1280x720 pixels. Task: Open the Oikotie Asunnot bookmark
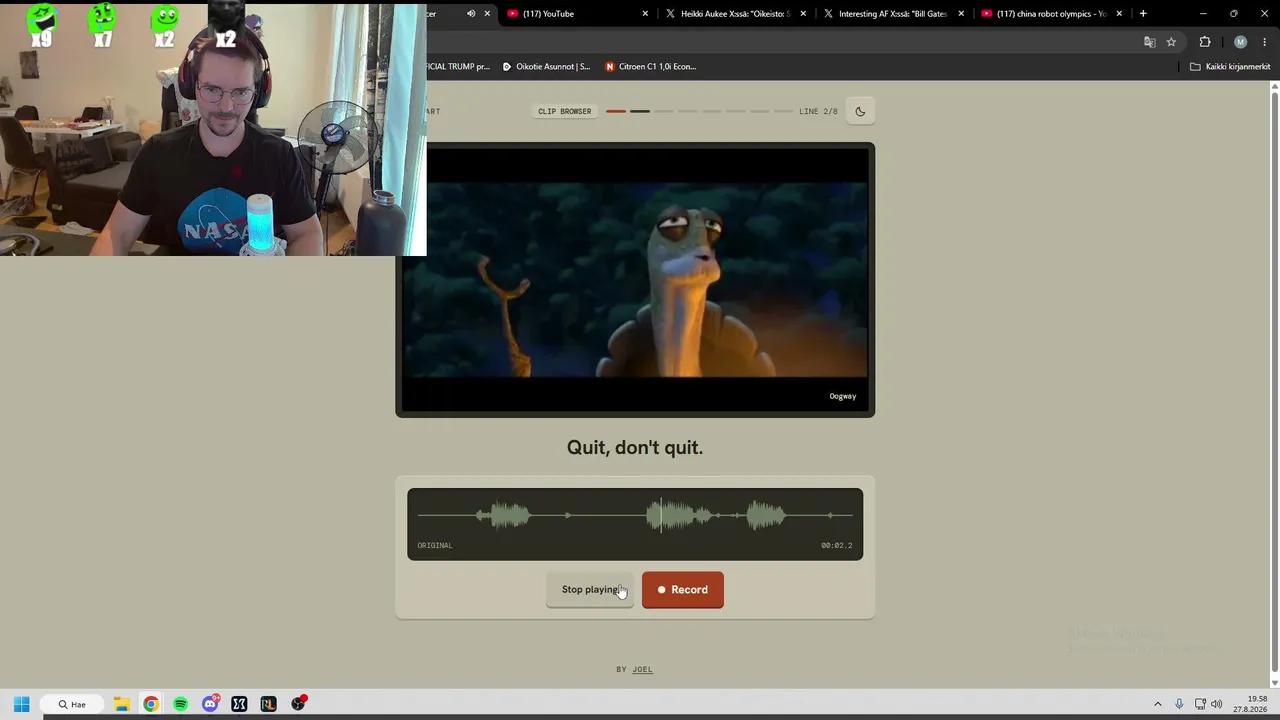pyautogui.click(x=546, y=67)
